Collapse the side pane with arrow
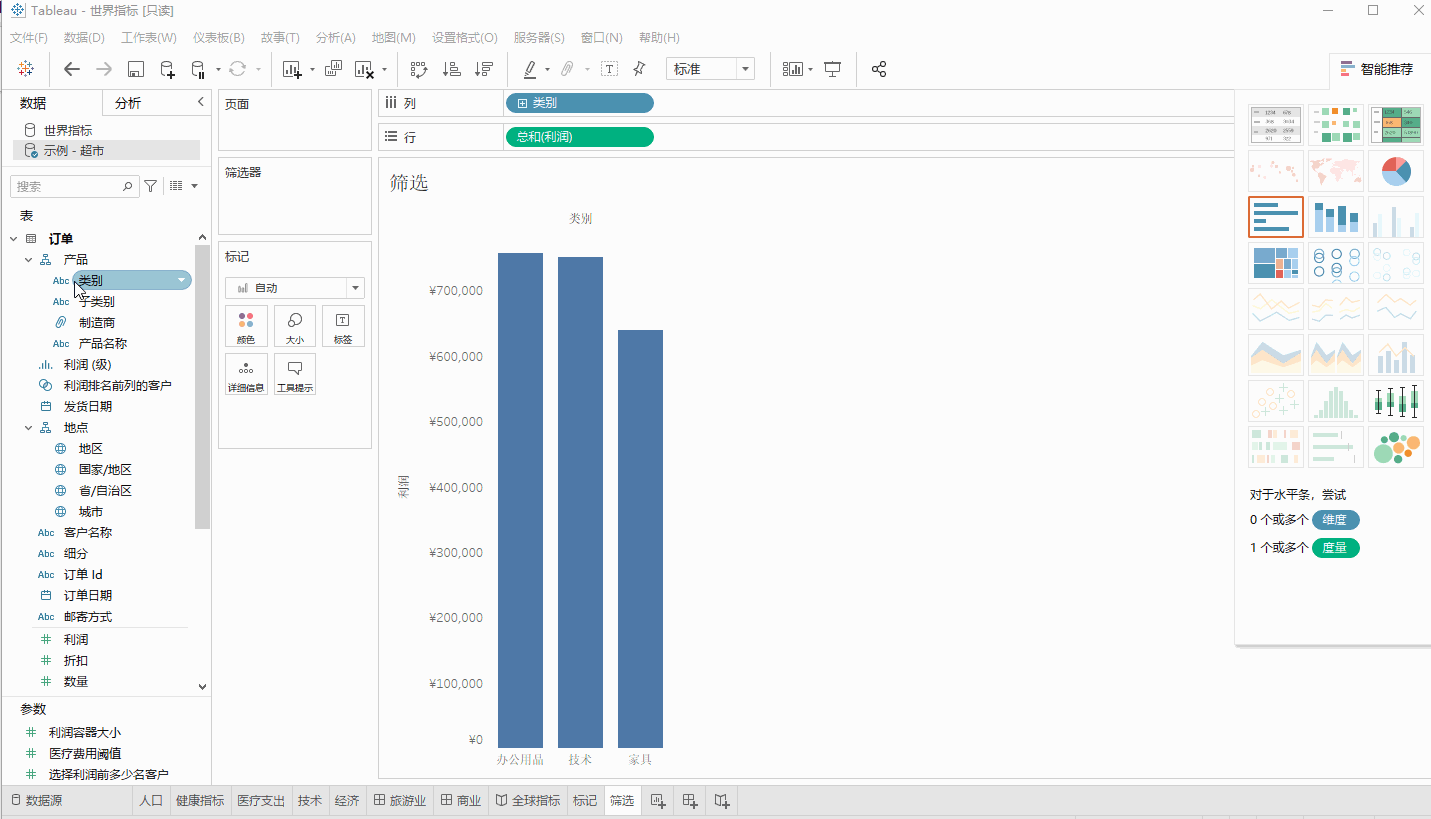 [200, 102]
